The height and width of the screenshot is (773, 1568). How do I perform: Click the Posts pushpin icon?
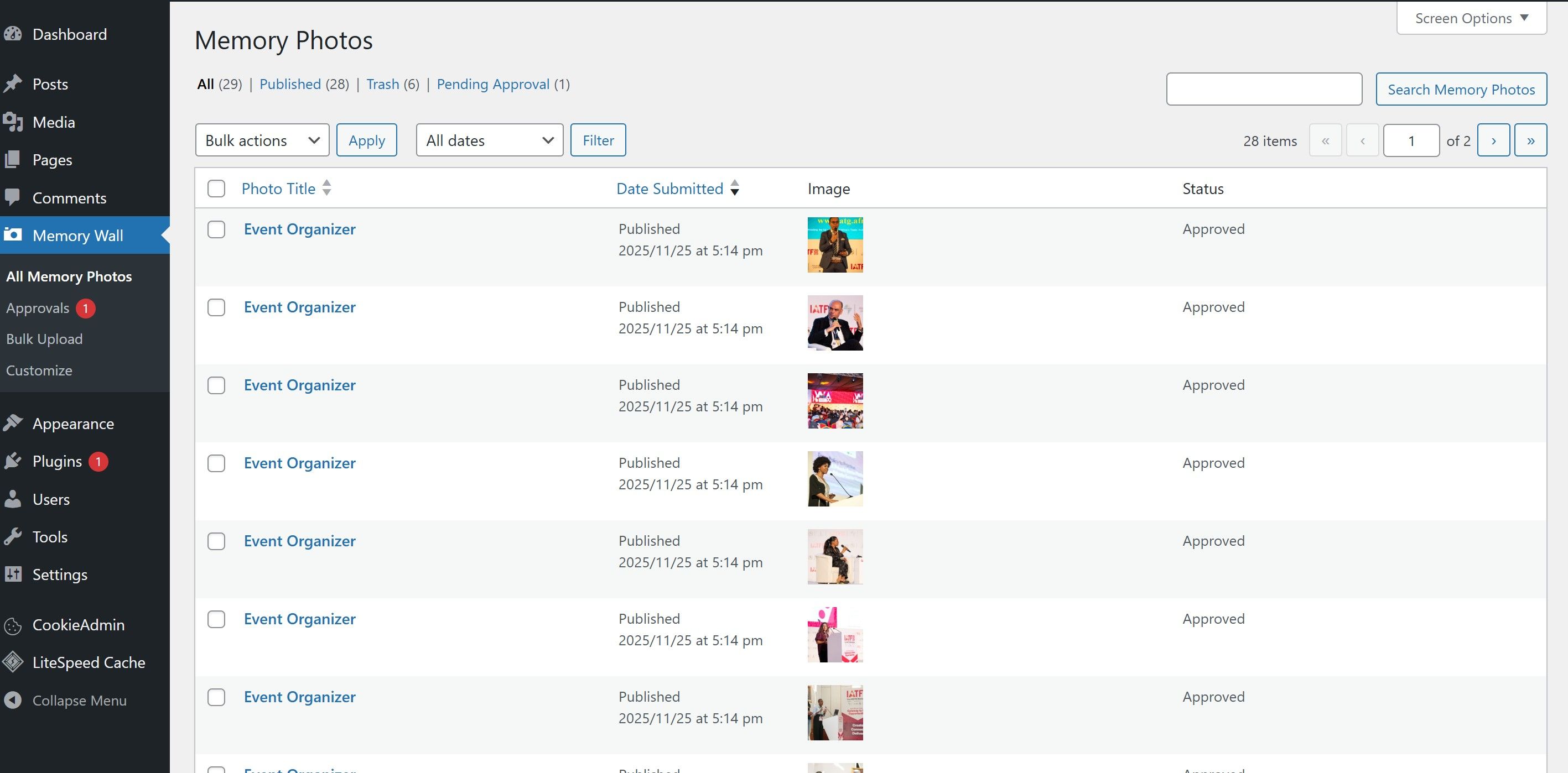coord(13,84)
